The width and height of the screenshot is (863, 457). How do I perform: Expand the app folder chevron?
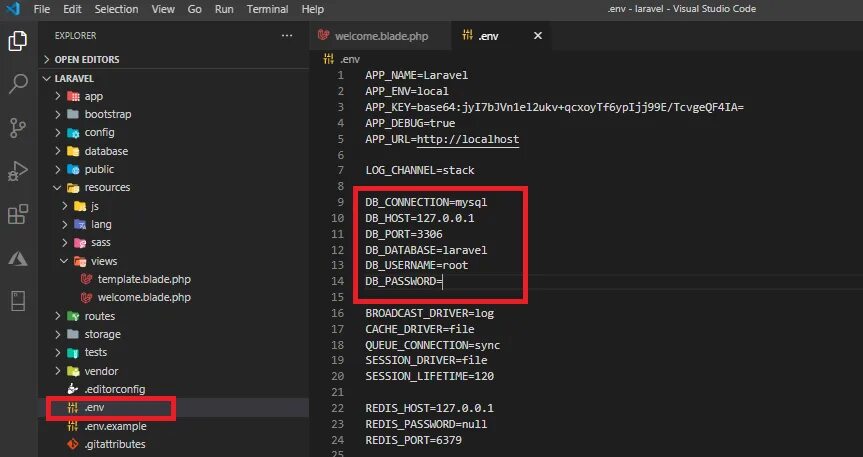click(x=58, y=96)
